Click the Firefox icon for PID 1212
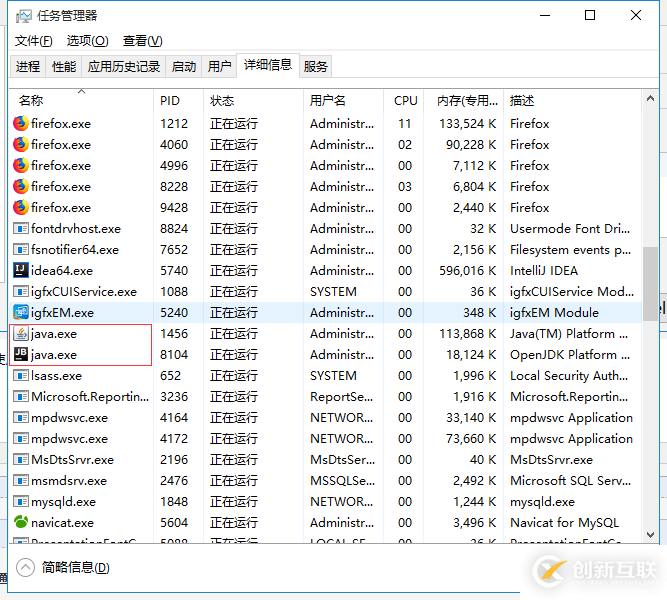This screenshot has width=667, height=600. [x=20, y=123]
